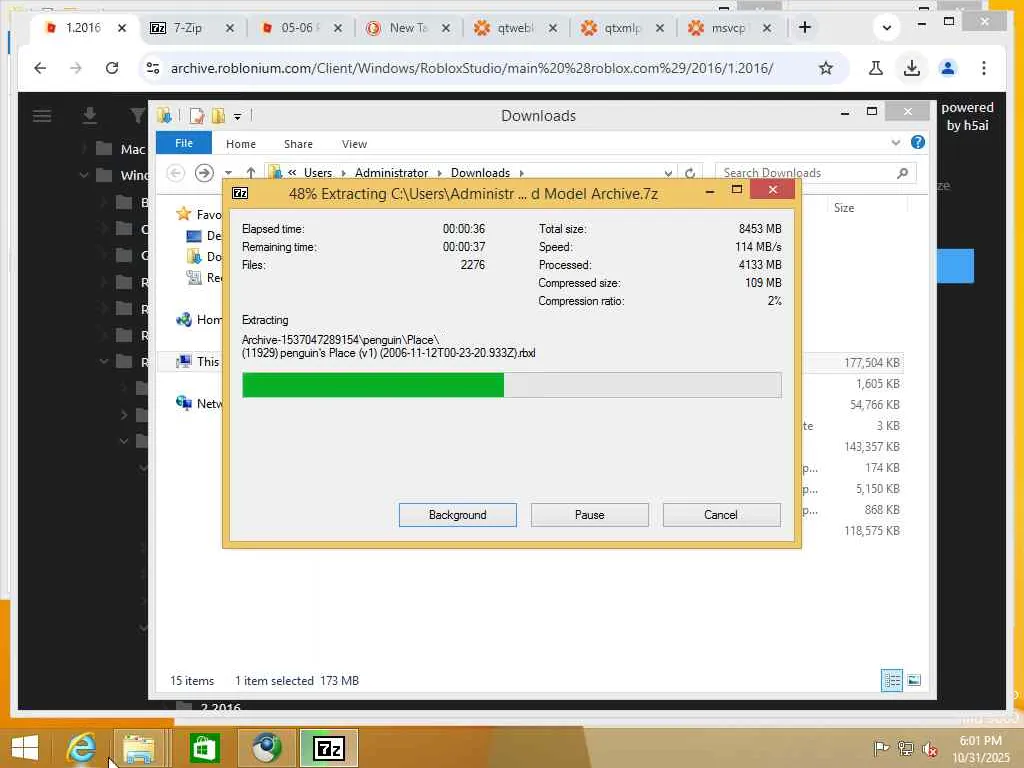Click Downloads in the address path

coord(480,172)
